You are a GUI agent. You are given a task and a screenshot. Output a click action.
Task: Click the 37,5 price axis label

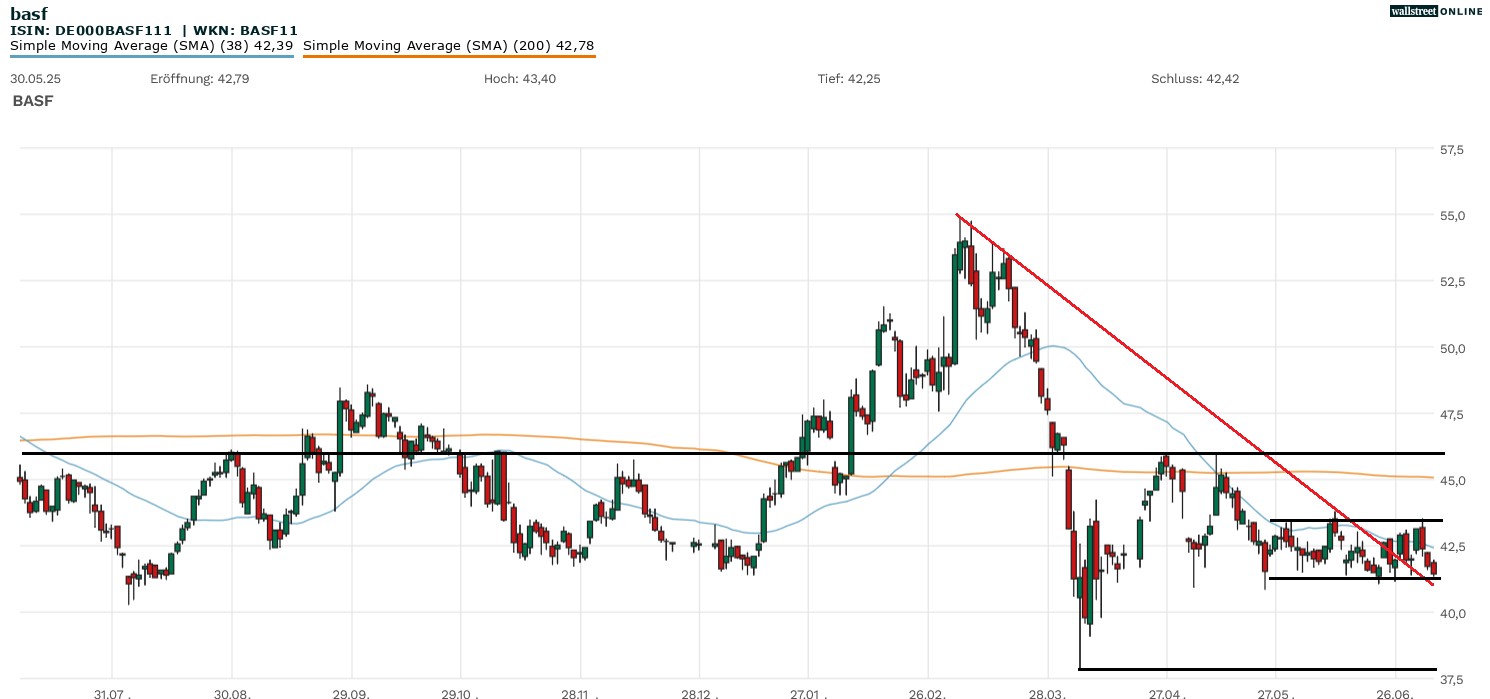1451,679
